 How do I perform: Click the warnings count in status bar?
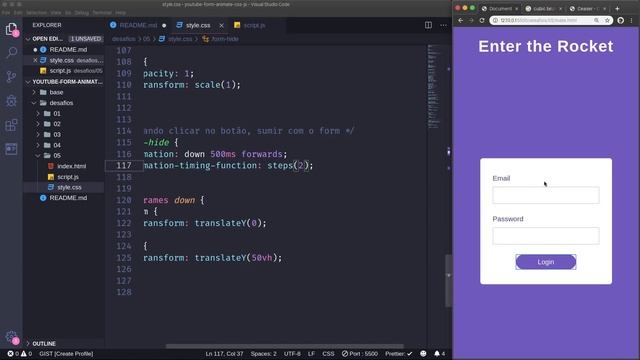pyautogui.click(x=27, y=354)
